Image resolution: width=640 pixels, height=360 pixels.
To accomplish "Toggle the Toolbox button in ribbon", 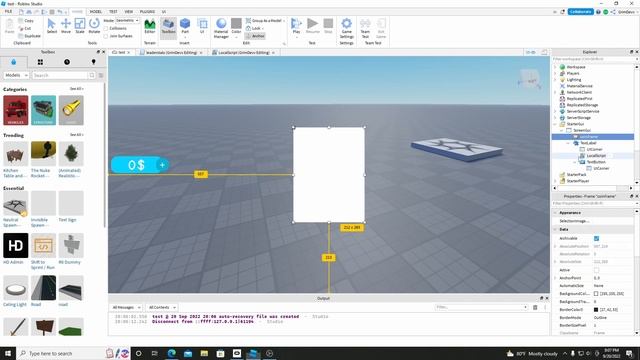I will point(168,27).
